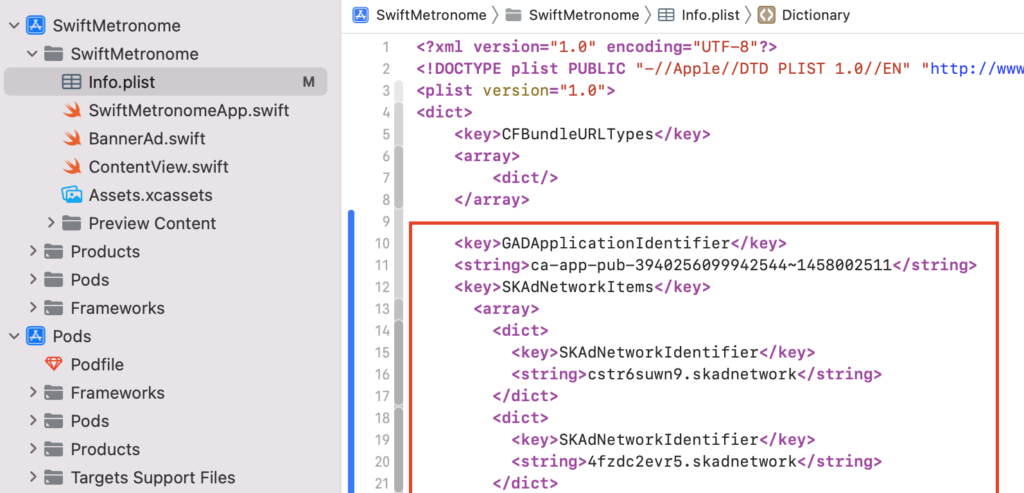Click the blue change bar in gutter
1024x493 pixels.
point(351,351)
